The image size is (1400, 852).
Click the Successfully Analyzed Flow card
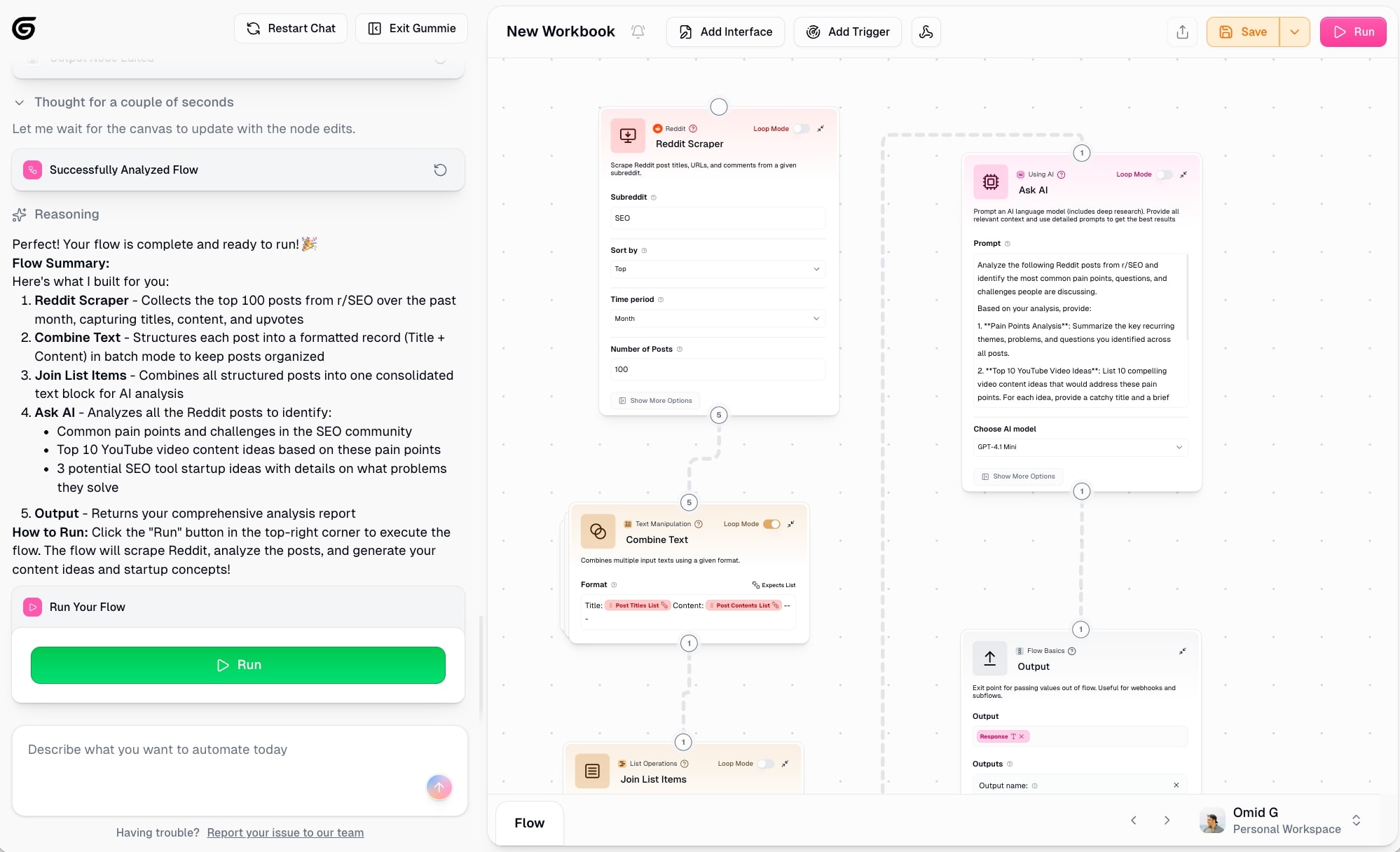click(x=238, y=170)
